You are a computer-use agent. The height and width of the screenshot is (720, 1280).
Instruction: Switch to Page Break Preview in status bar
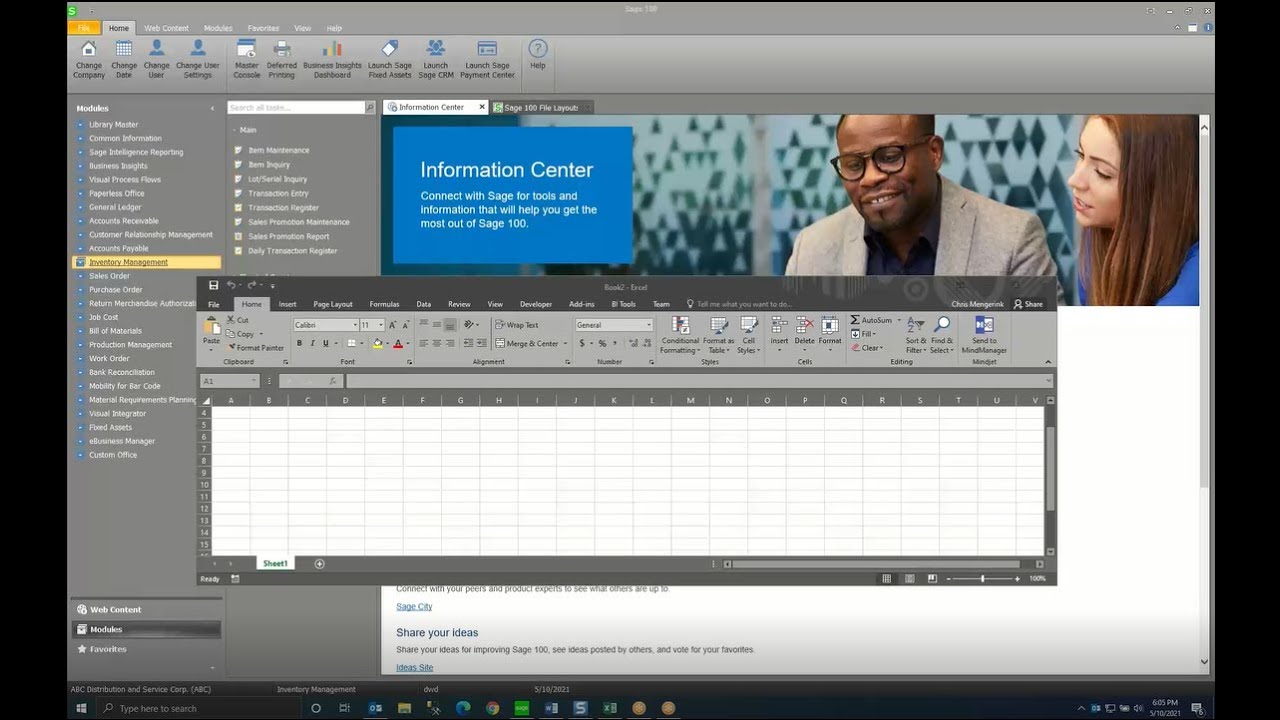[932, 579]
